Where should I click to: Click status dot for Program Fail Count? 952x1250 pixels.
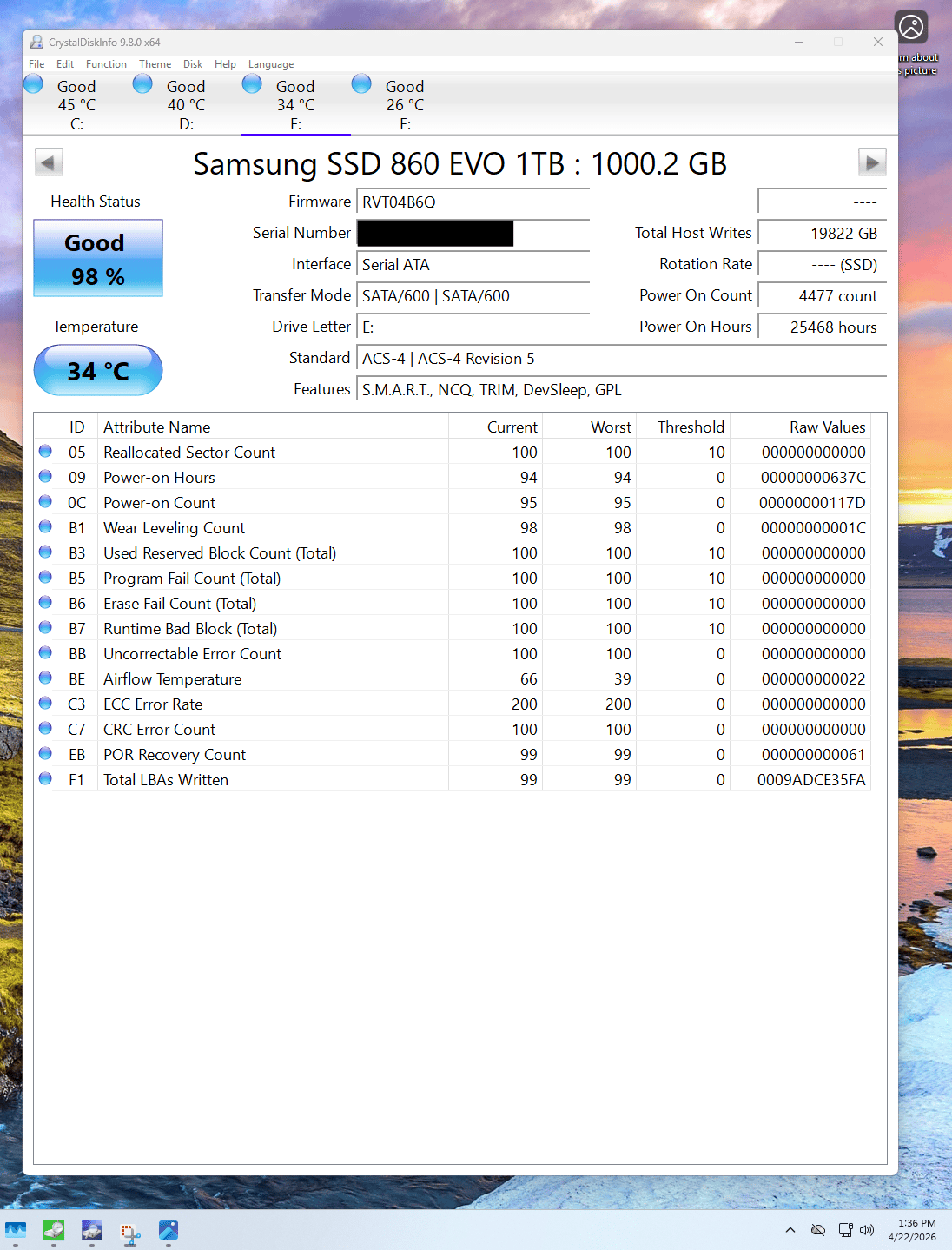tap(45, 577)
